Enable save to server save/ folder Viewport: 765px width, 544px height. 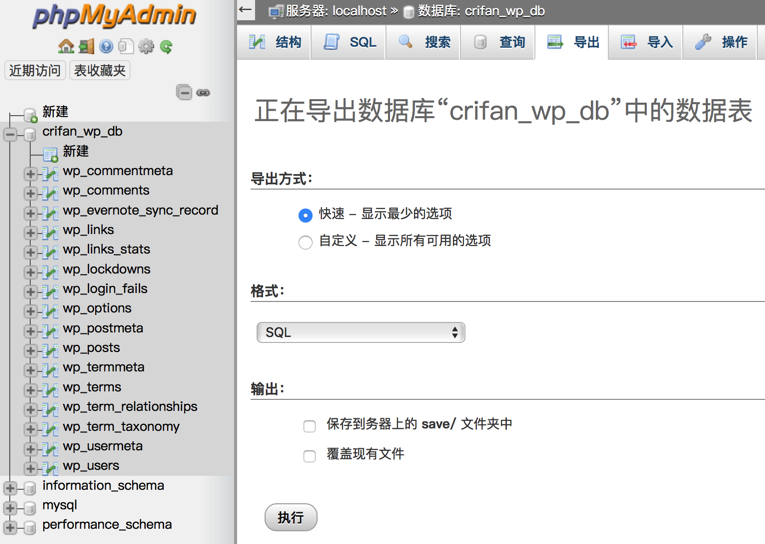309,426
